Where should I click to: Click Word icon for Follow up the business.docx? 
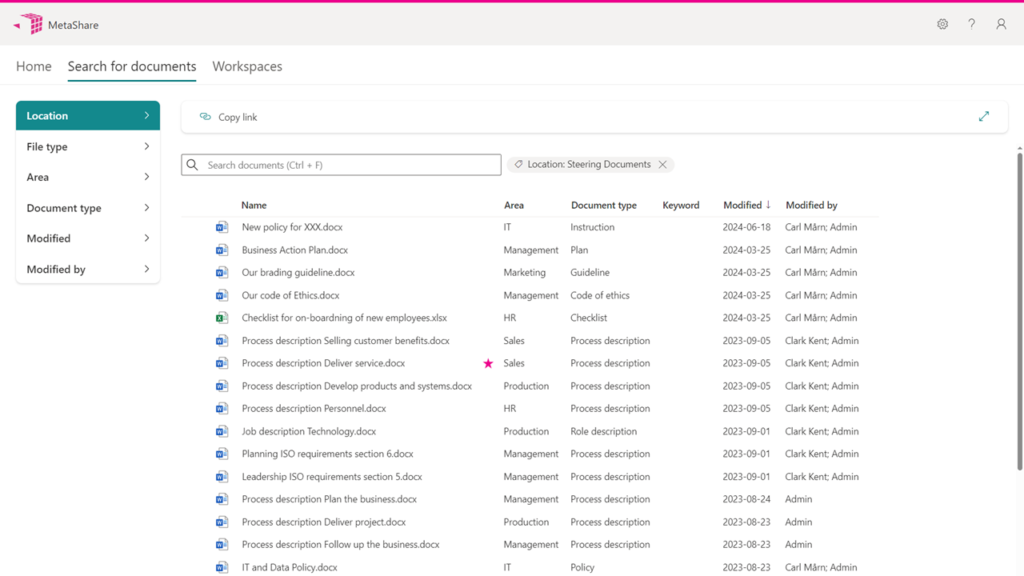[222, 545]
